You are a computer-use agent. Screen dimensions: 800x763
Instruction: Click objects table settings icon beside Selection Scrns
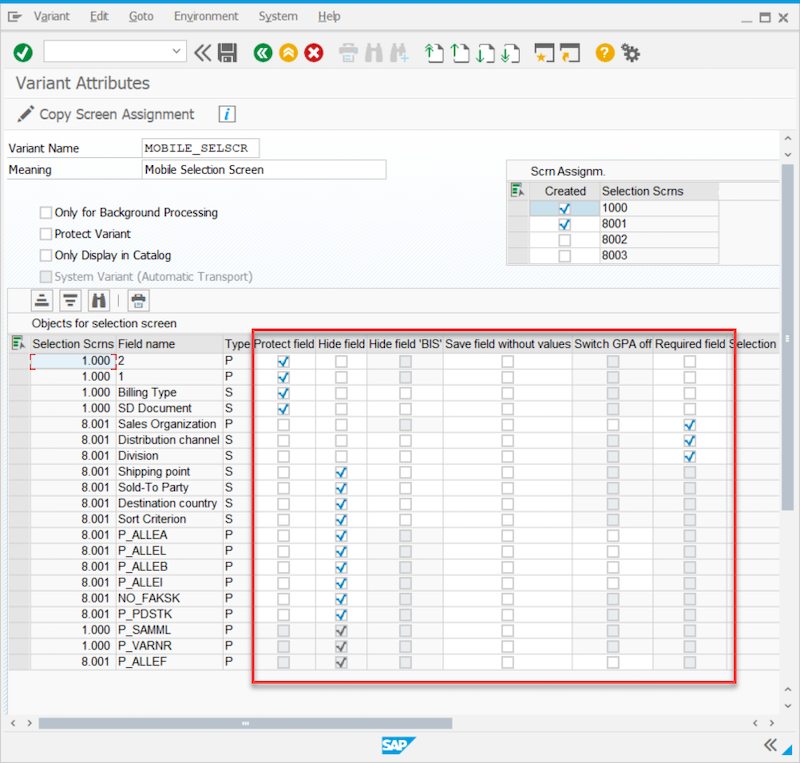pos(18,343)
